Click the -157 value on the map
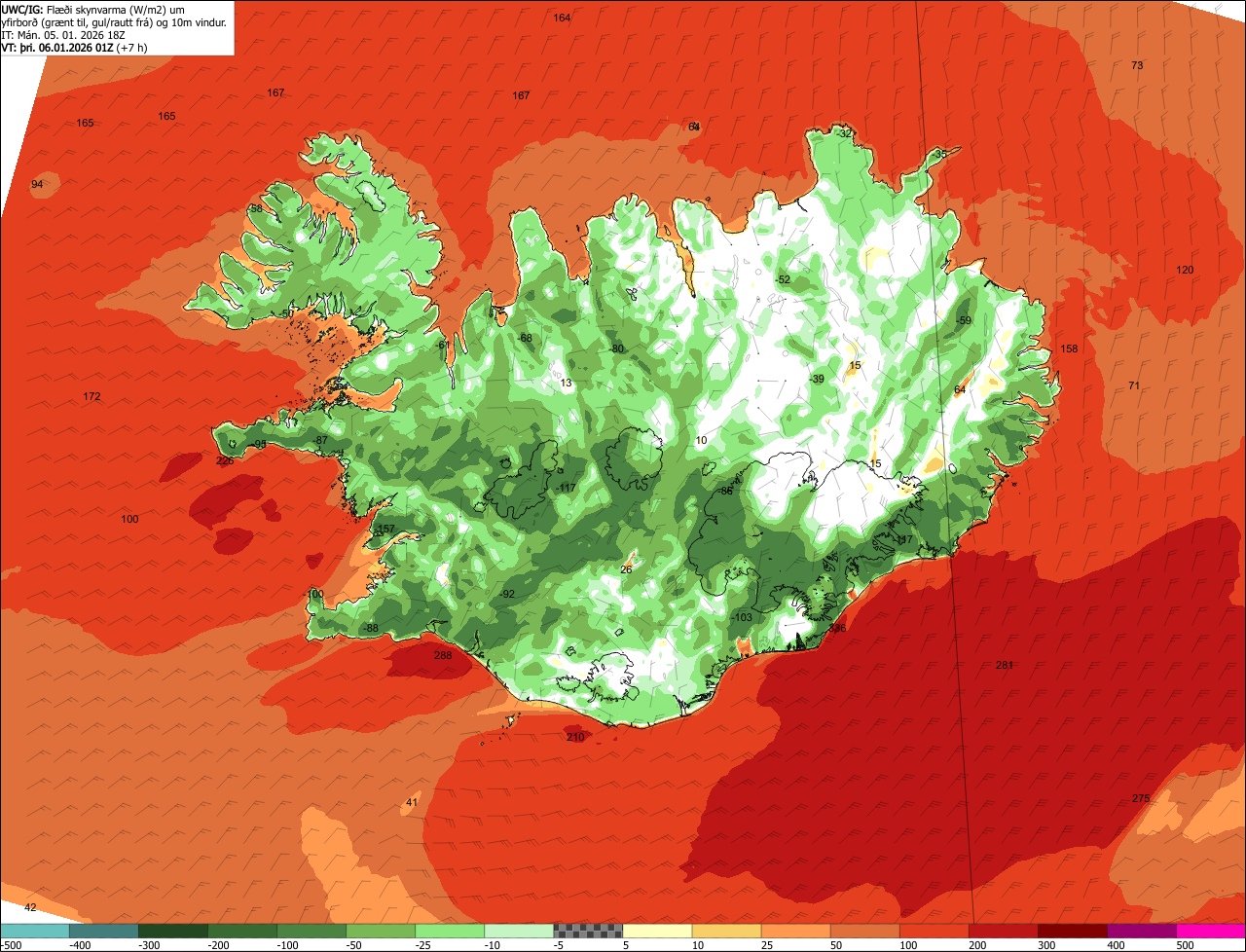1246x952 pixels. (x=384, y=529)
